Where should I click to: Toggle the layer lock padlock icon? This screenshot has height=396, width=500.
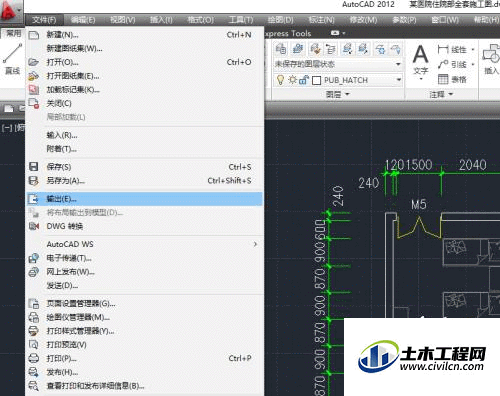303,80
